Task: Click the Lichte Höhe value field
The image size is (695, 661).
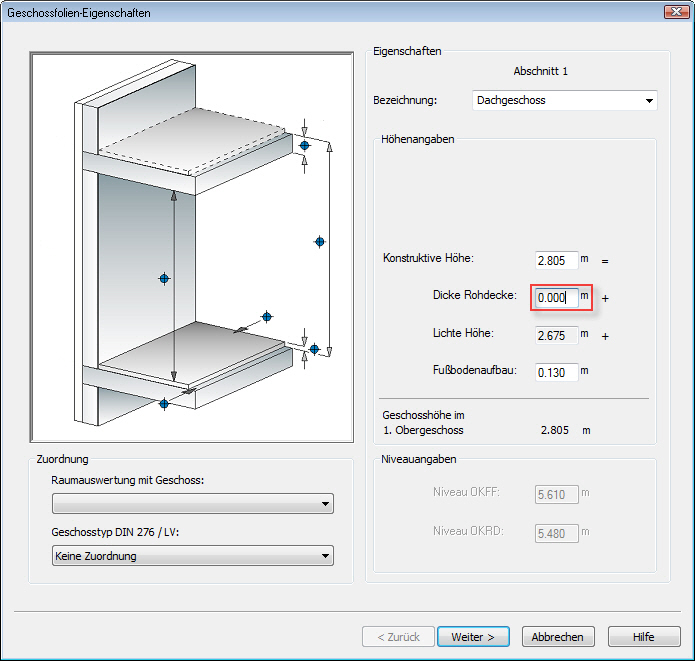Action: coord(557,335)
